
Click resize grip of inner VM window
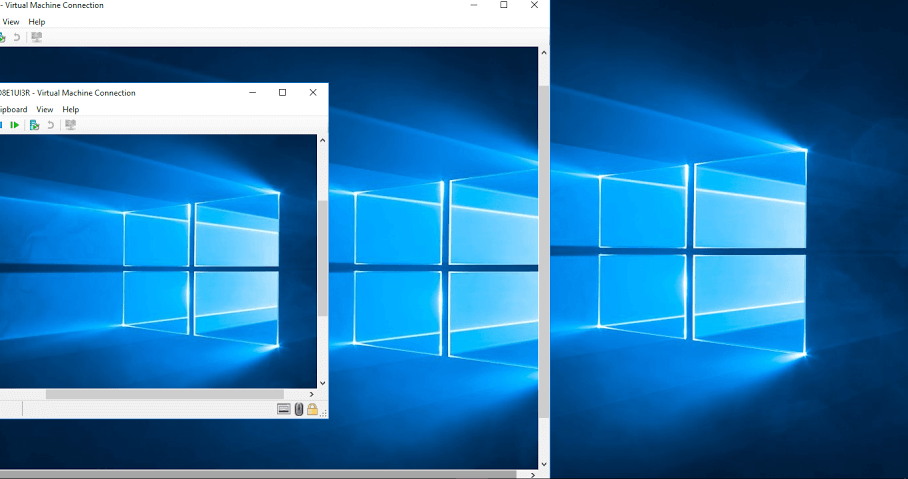tap(323, 413)
